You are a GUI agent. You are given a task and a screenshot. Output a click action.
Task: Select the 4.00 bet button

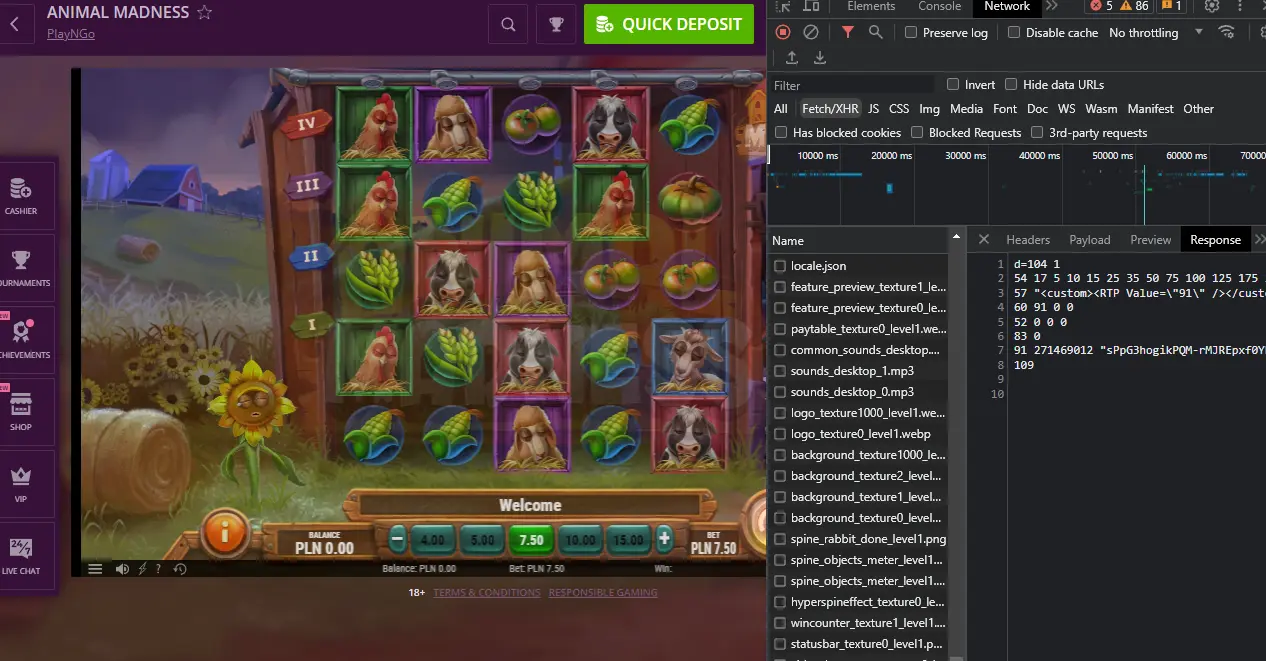tap(433, 540)
